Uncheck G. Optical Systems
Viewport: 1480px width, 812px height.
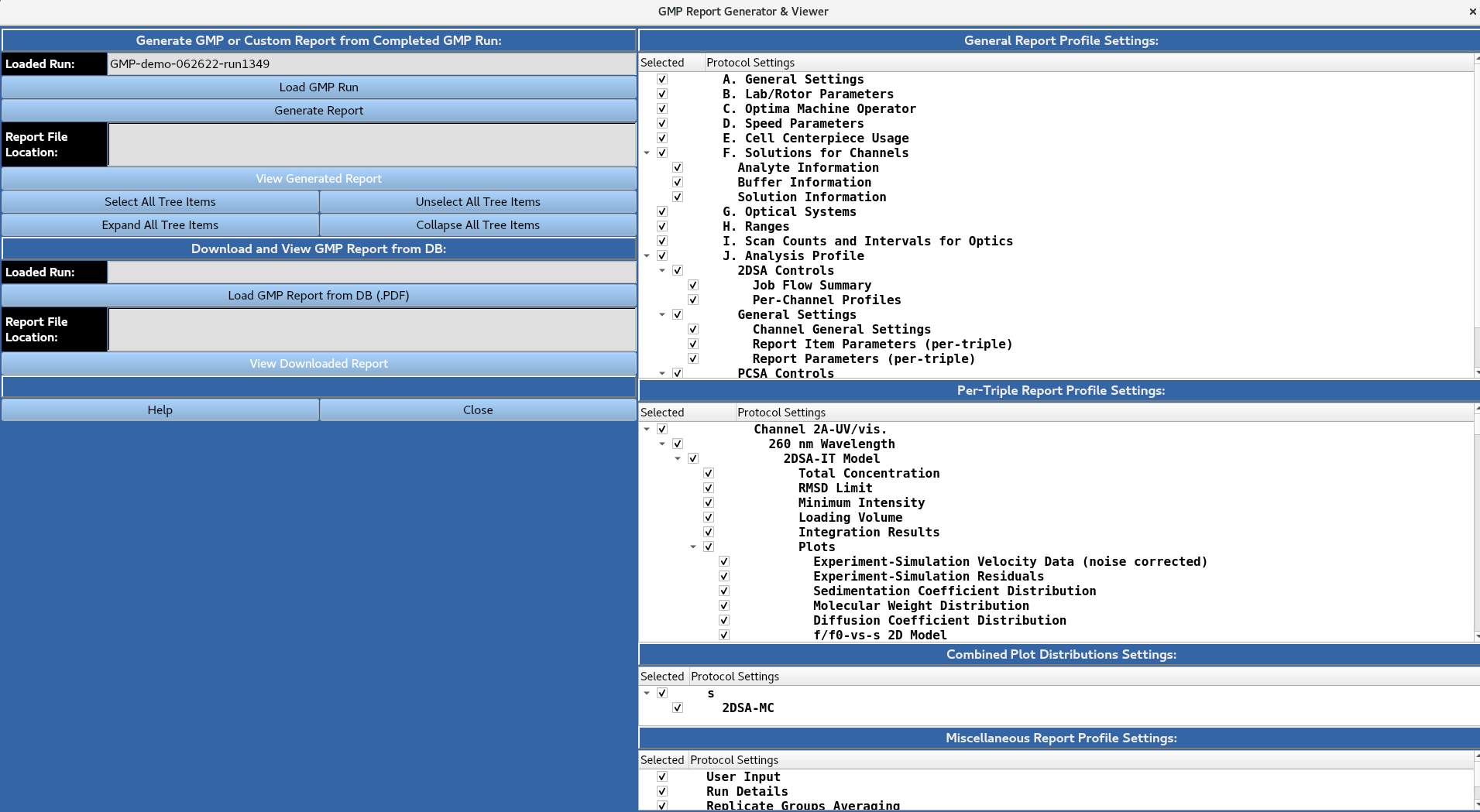point(662,211)
